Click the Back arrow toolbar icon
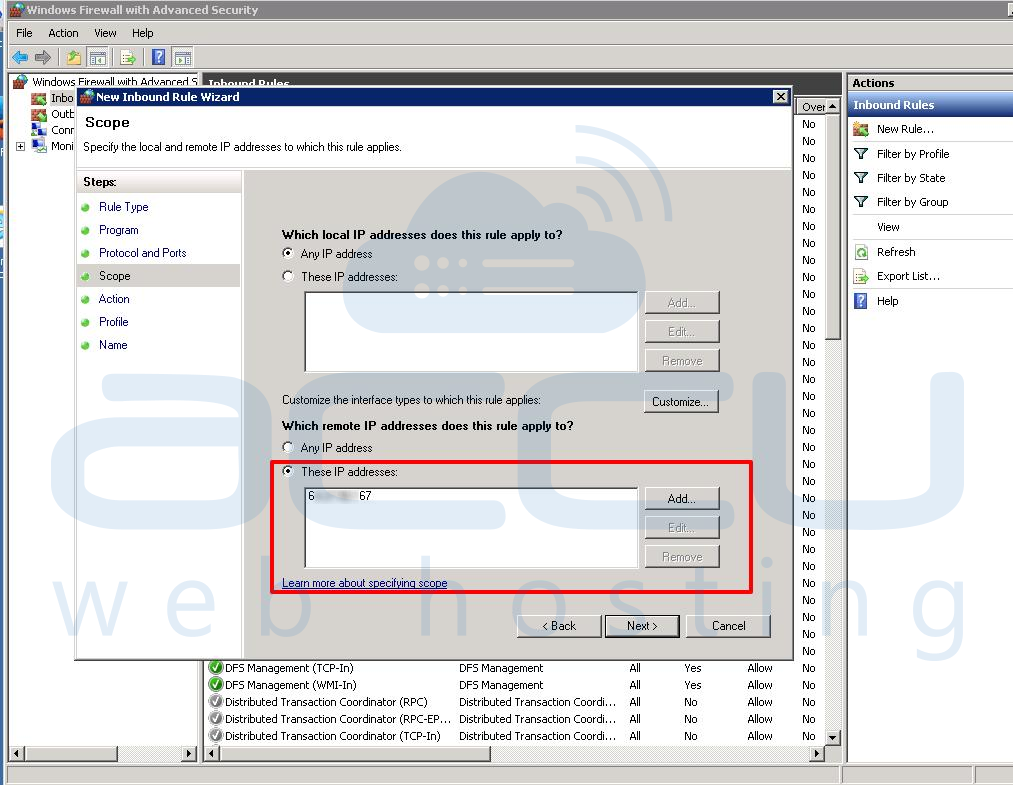Viewport: 1013px width, 785px height. 20,58
